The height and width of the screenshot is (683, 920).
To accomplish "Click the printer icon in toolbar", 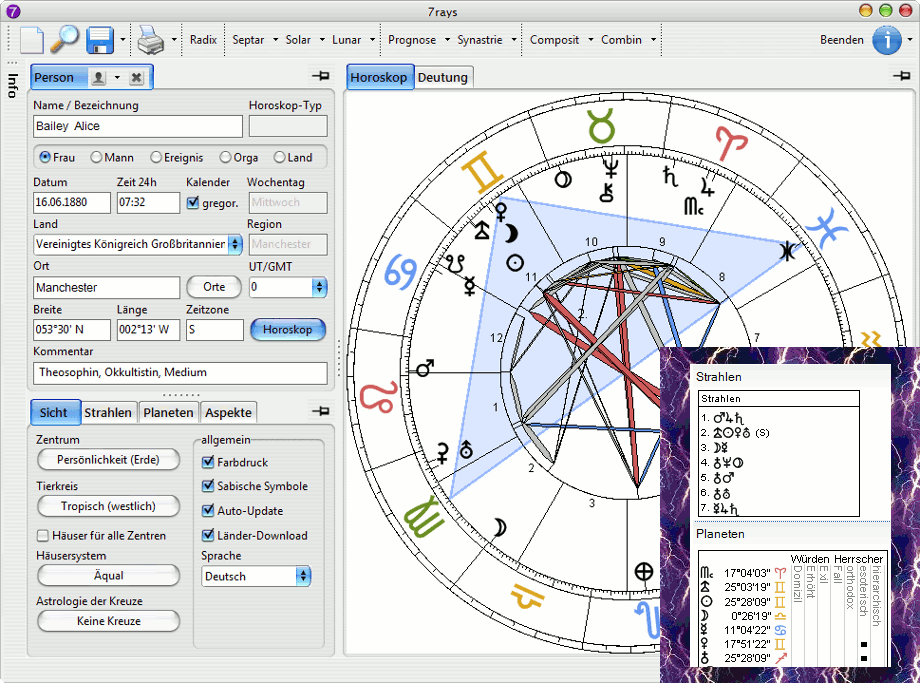I will [150, 40].
